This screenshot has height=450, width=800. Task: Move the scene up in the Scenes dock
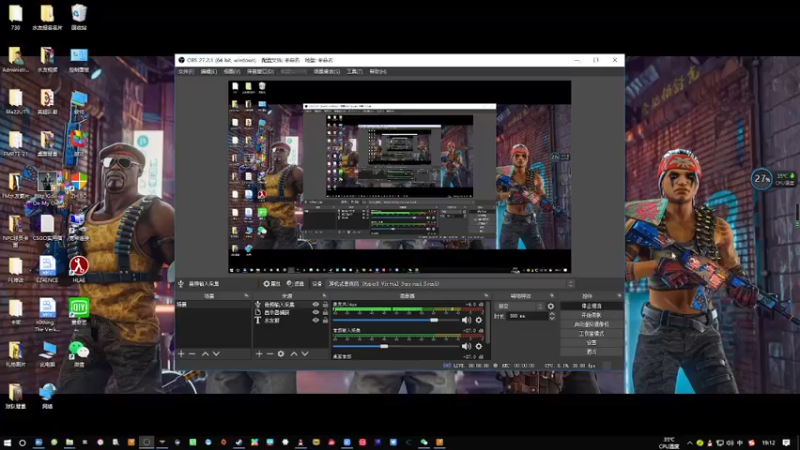pyautogui.click(x=205, y=354)
